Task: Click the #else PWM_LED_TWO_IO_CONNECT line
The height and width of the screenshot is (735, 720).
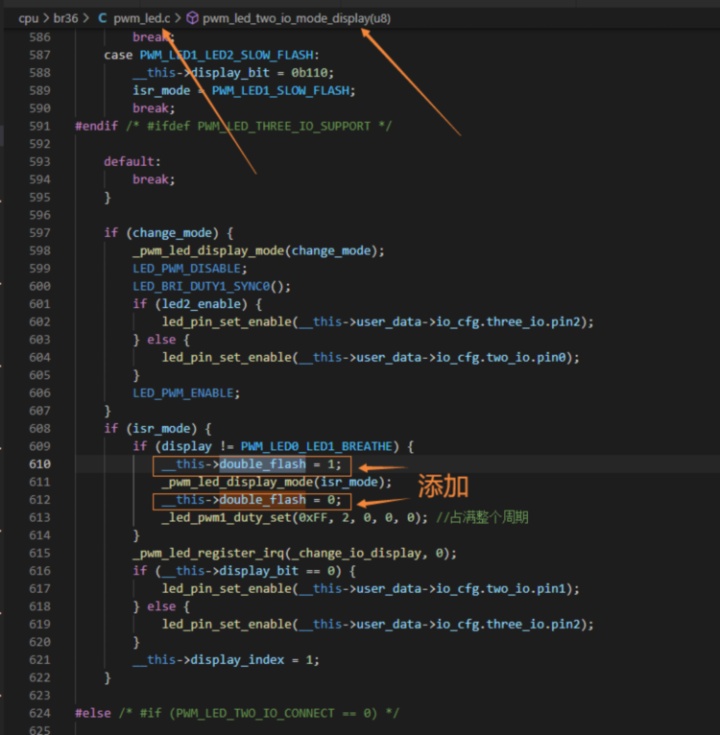Action: 237,713
